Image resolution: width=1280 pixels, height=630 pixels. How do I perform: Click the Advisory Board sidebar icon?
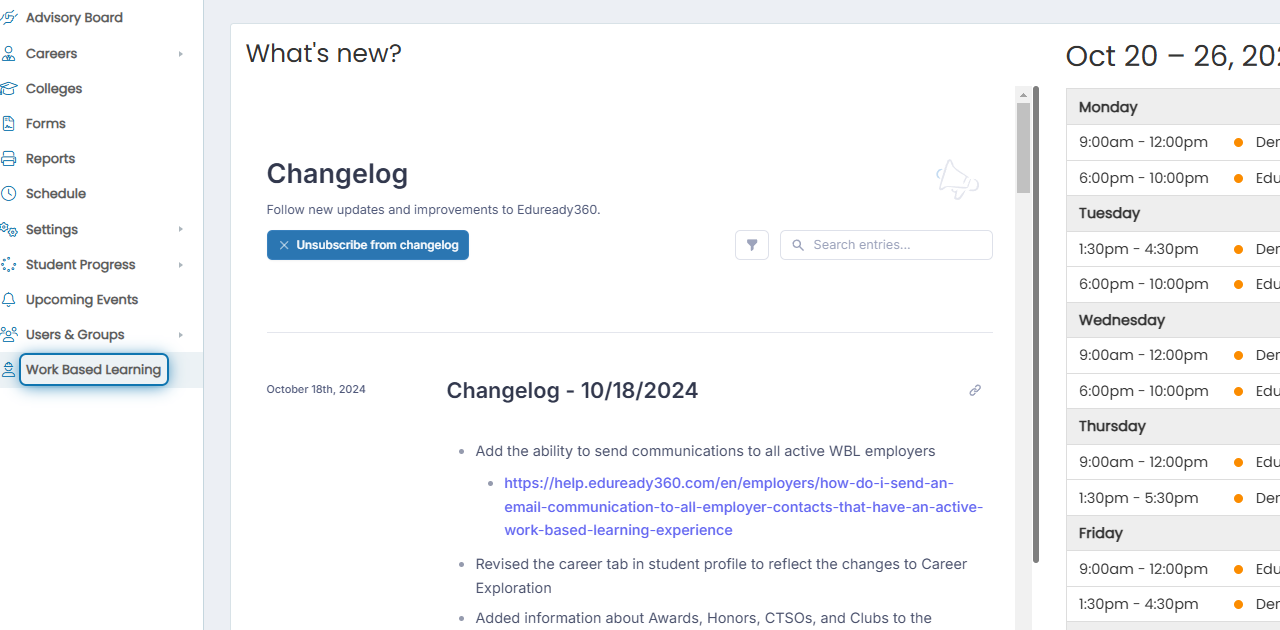coord(8,18)
